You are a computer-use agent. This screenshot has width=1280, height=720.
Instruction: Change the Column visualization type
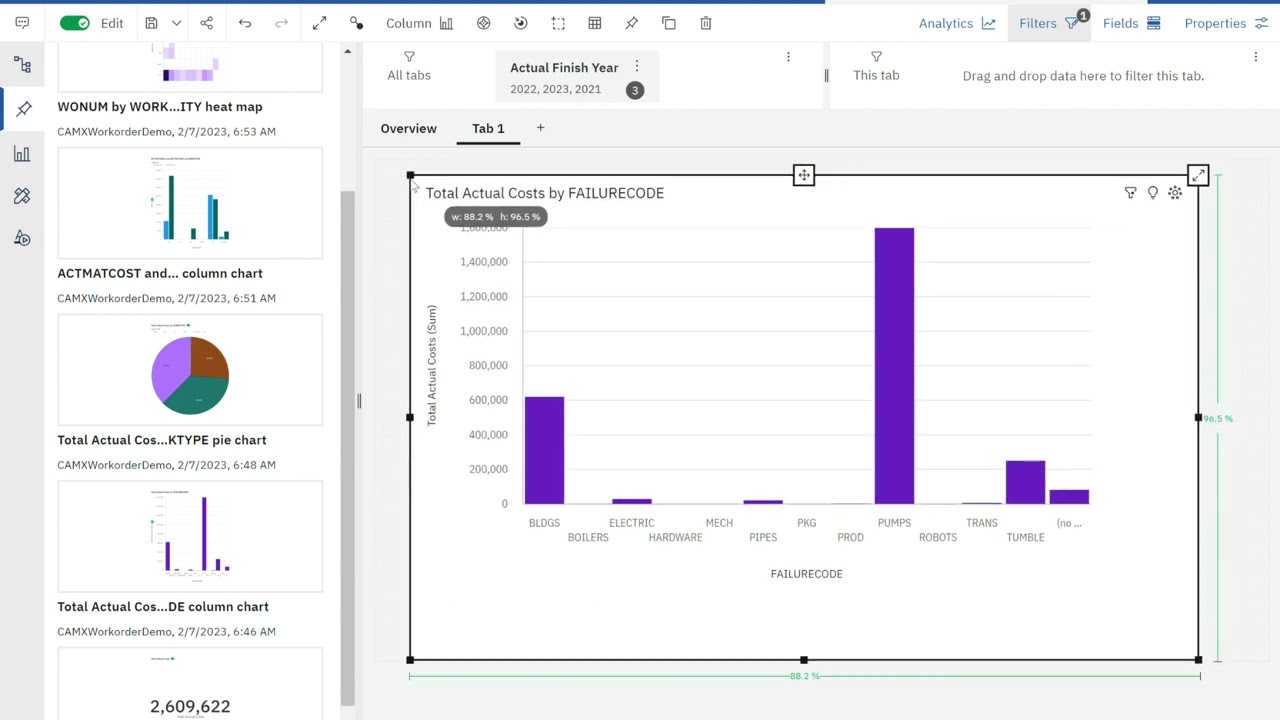click(x=420, y=23)
